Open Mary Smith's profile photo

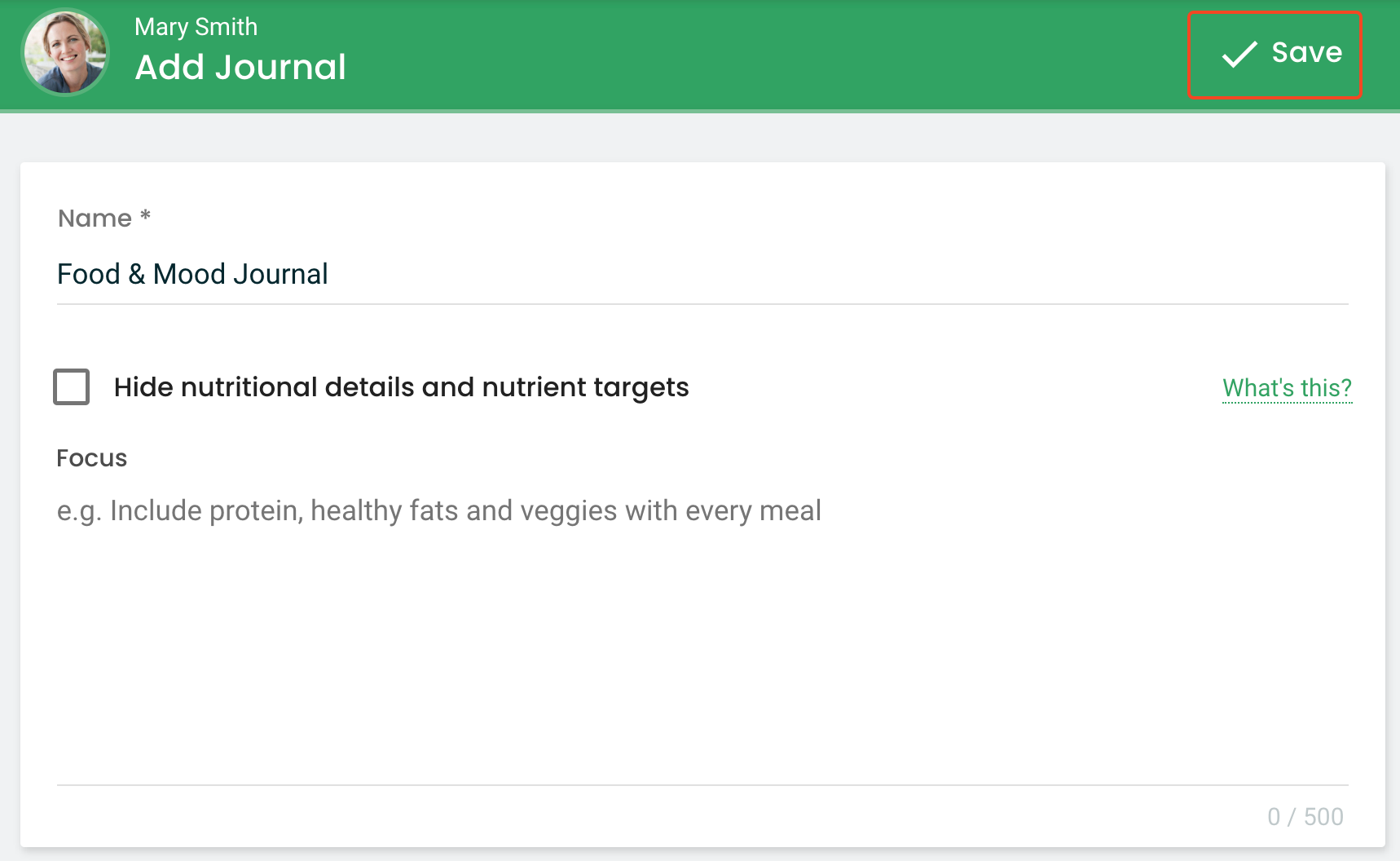point(65,52)
